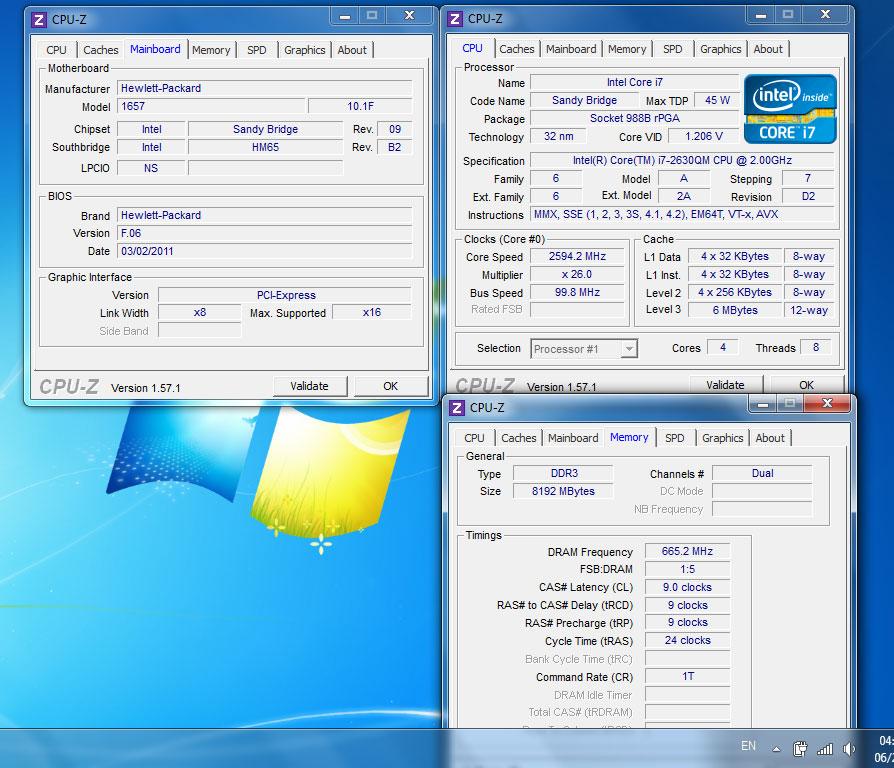Image resolution: width=894 pixels, height=768 pixels.
Task: Open the network signal tray icon
Action: (x=825, y=749)
